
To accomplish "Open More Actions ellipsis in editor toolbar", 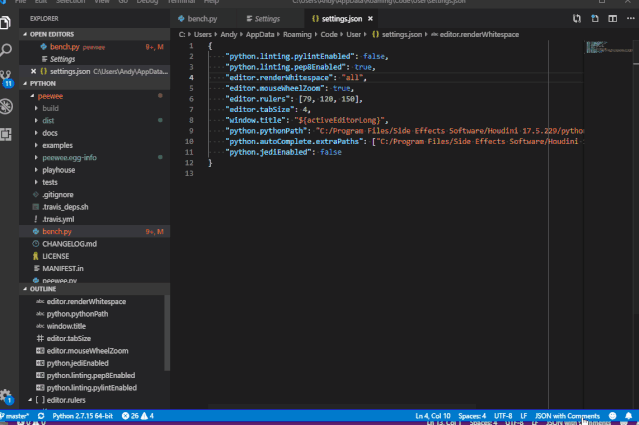I will (x=630, y=18).
